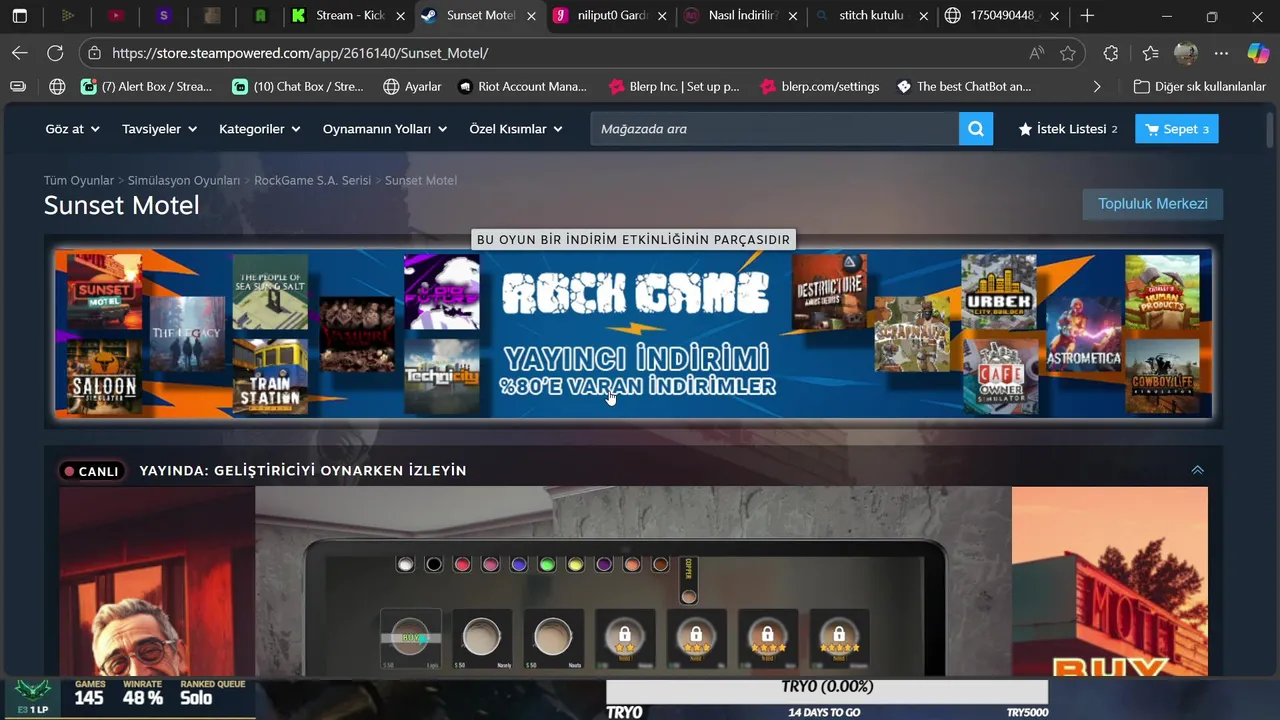Toggle the read aloud icon in address bar
Viewport: 1280px width, 720px height.
pyautogui.click(x=1037, y=53)
